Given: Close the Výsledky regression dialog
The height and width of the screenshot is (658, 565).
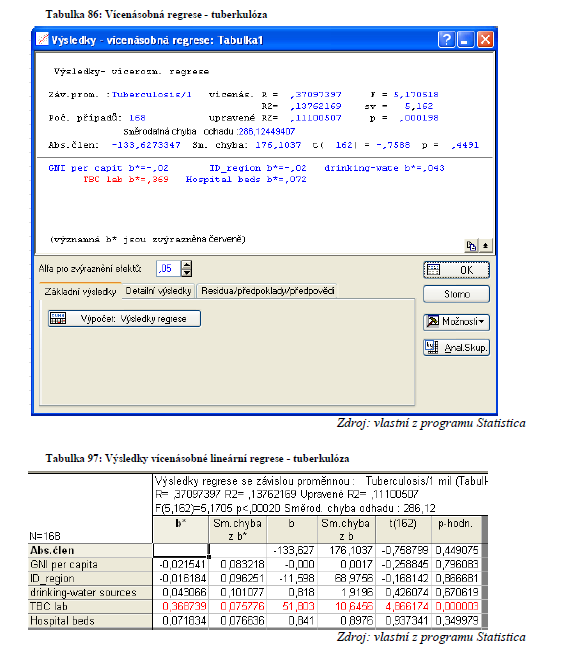Looking at the screenshot, I should click(x=485, y=39).
